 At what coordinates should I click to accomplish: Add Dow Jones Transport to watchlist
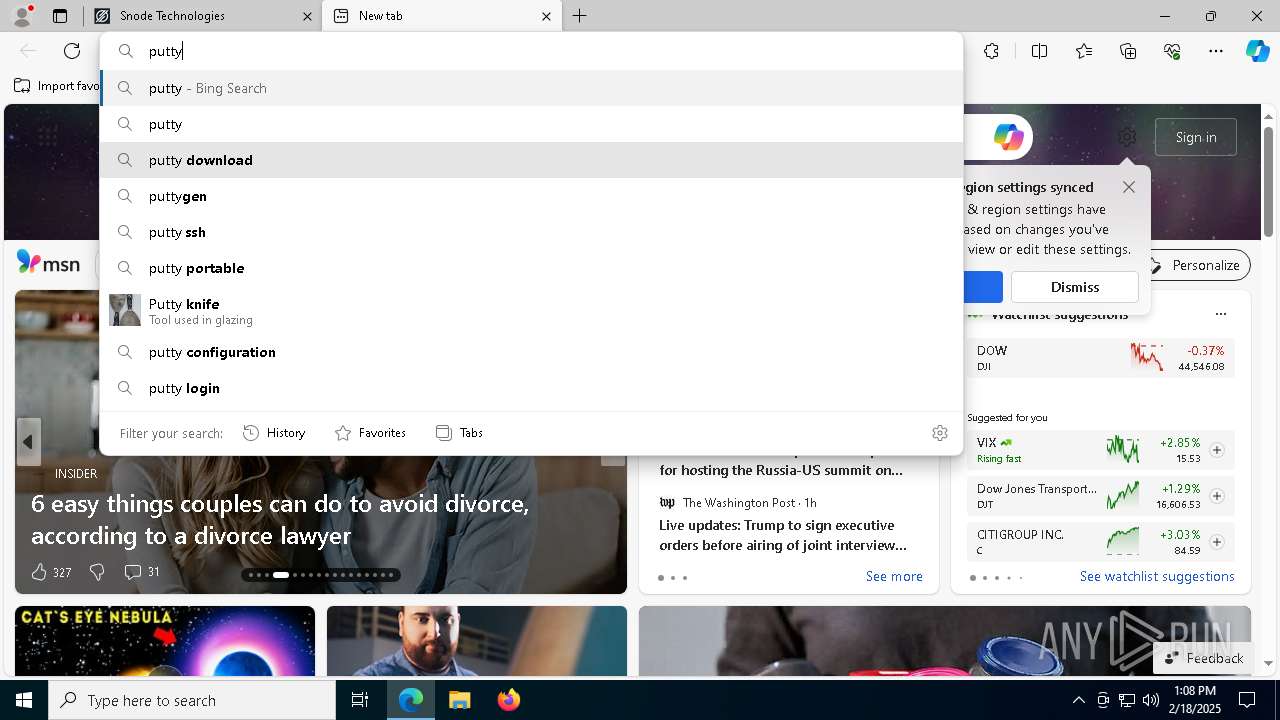(1217, 496)
